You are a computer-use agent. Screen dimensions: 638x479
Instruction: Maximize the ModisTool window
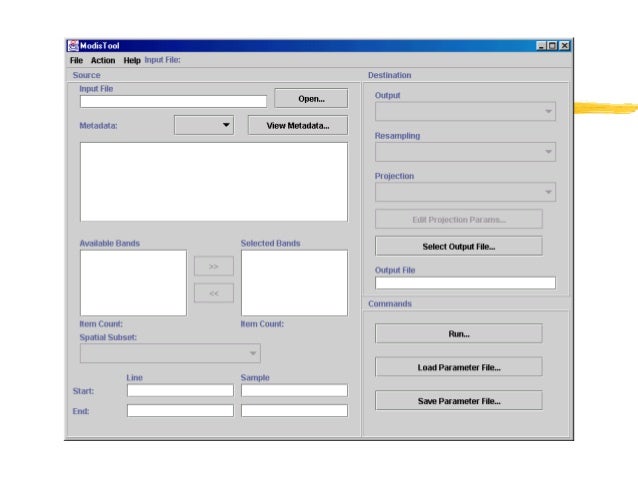(x=552, y=46)
